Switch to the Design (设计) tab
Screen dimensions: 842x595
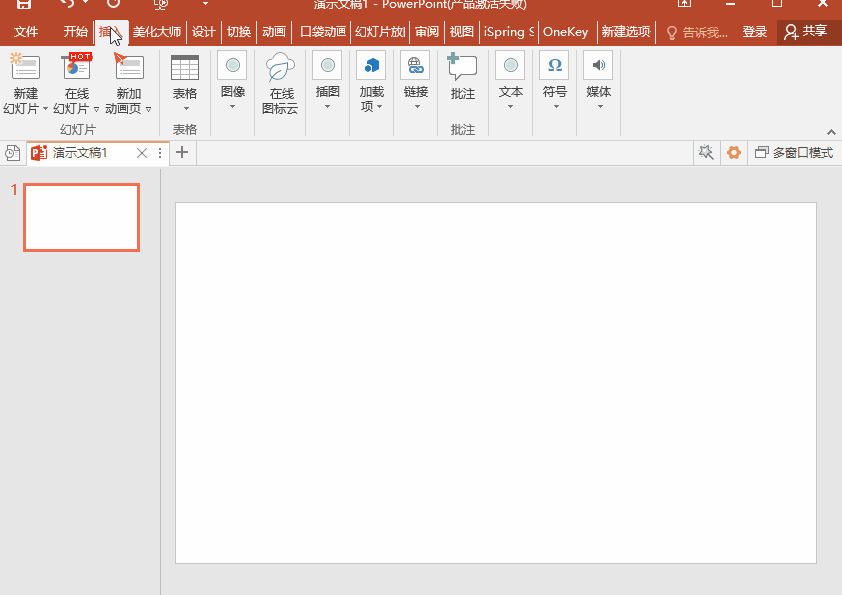(204, 32)
